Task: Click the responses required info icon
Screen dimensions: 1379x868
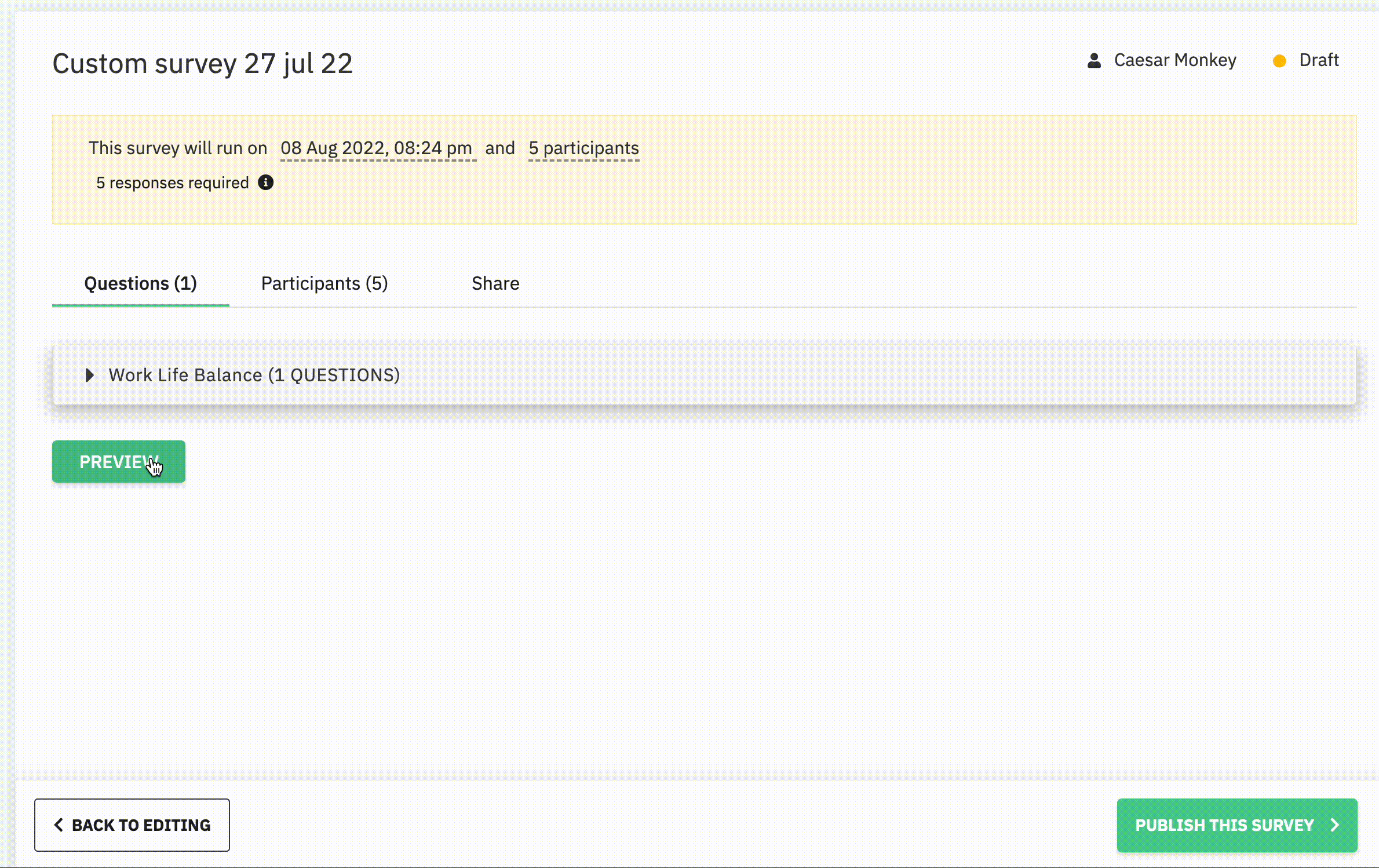Action: click(265, 183)
